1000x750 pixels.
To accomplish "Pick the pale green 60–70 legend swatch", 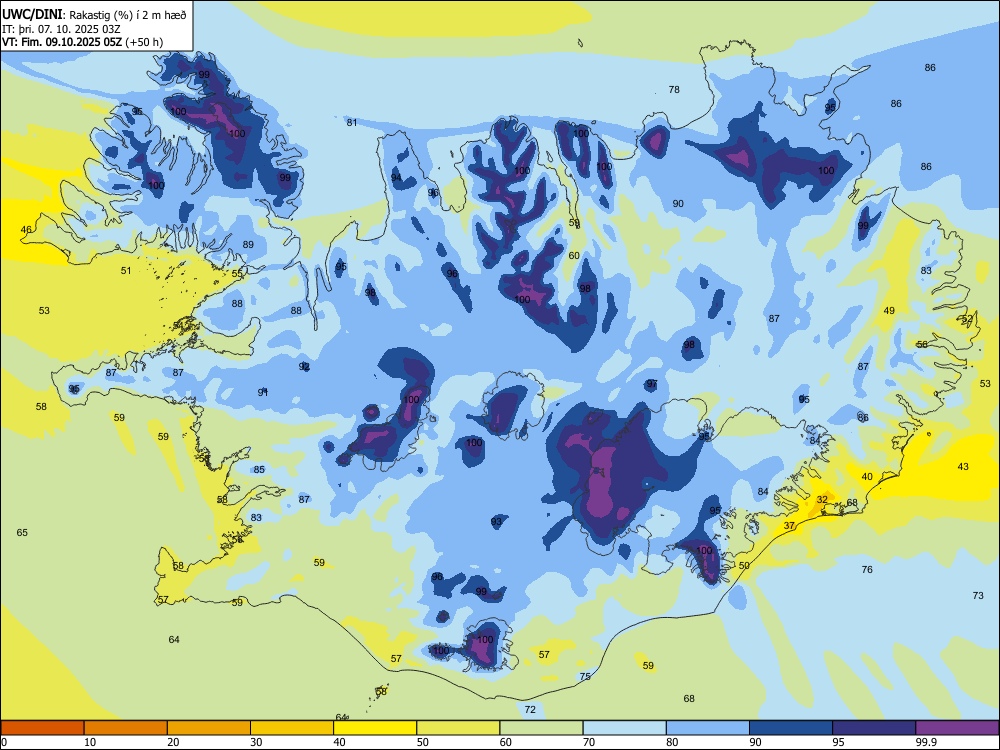I will coord(541,728).
